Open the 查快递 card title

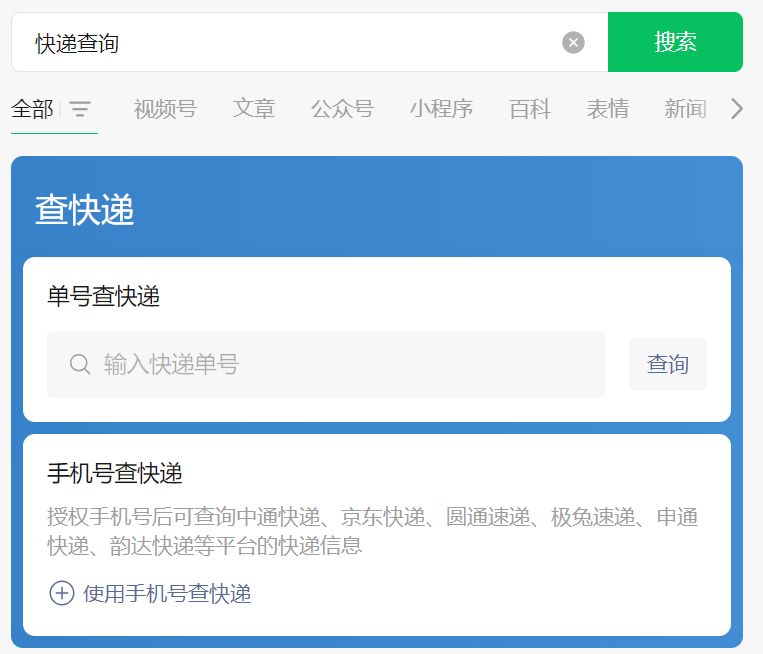point(85,210)
